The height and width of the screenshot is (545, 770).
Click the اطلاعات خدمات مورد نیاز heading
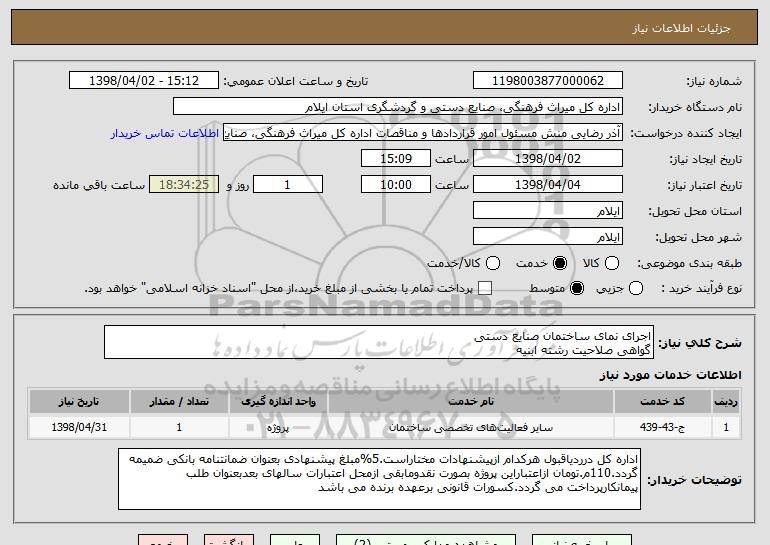670,375
